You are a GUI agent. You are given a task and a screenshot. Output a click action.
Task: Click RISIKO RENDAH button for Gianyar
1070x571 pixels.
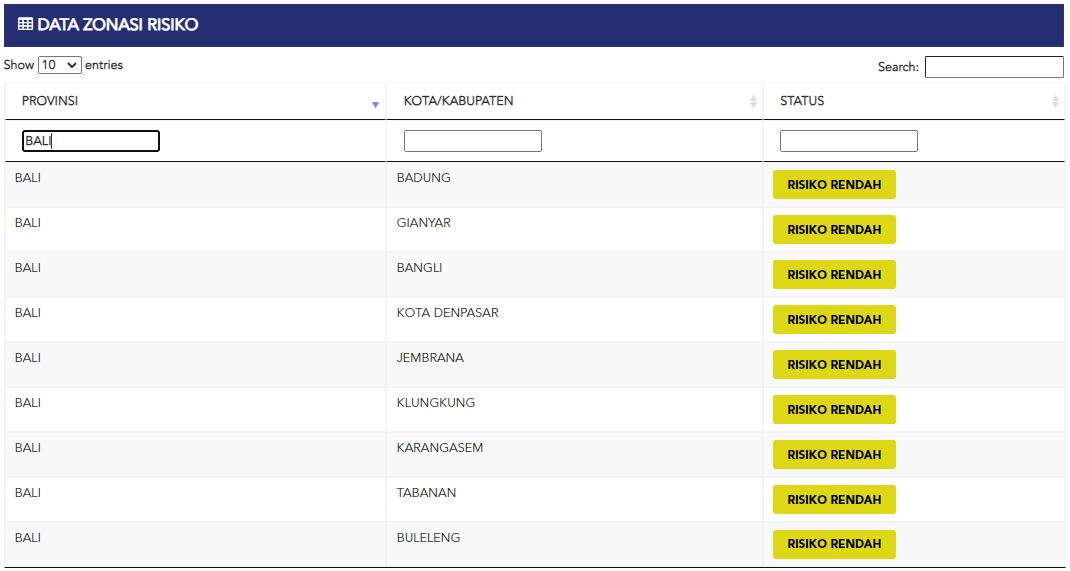click(834, 230)
